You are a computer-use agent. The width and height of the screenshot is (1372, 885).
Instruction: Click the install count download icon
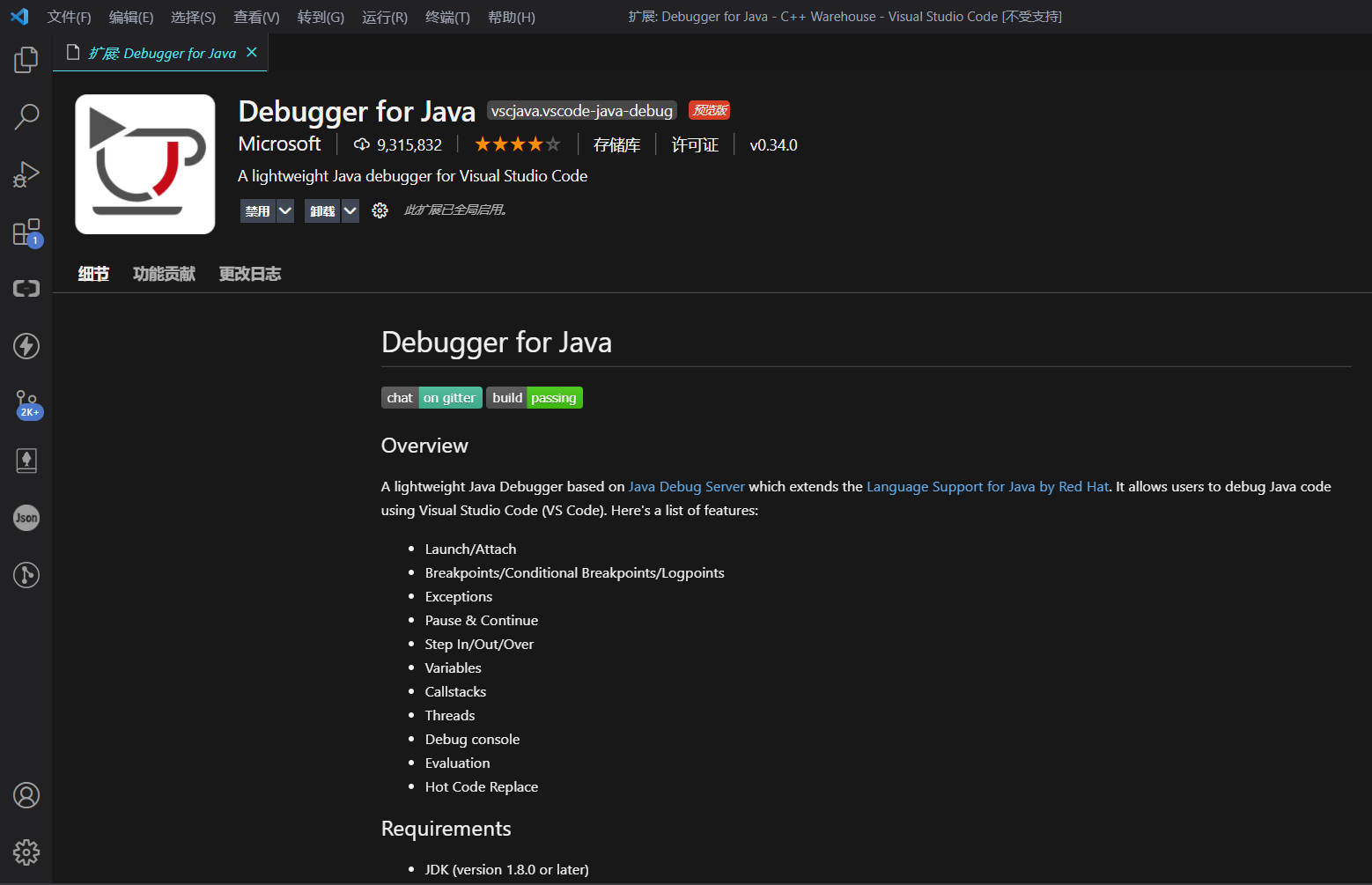click(361, 144)
